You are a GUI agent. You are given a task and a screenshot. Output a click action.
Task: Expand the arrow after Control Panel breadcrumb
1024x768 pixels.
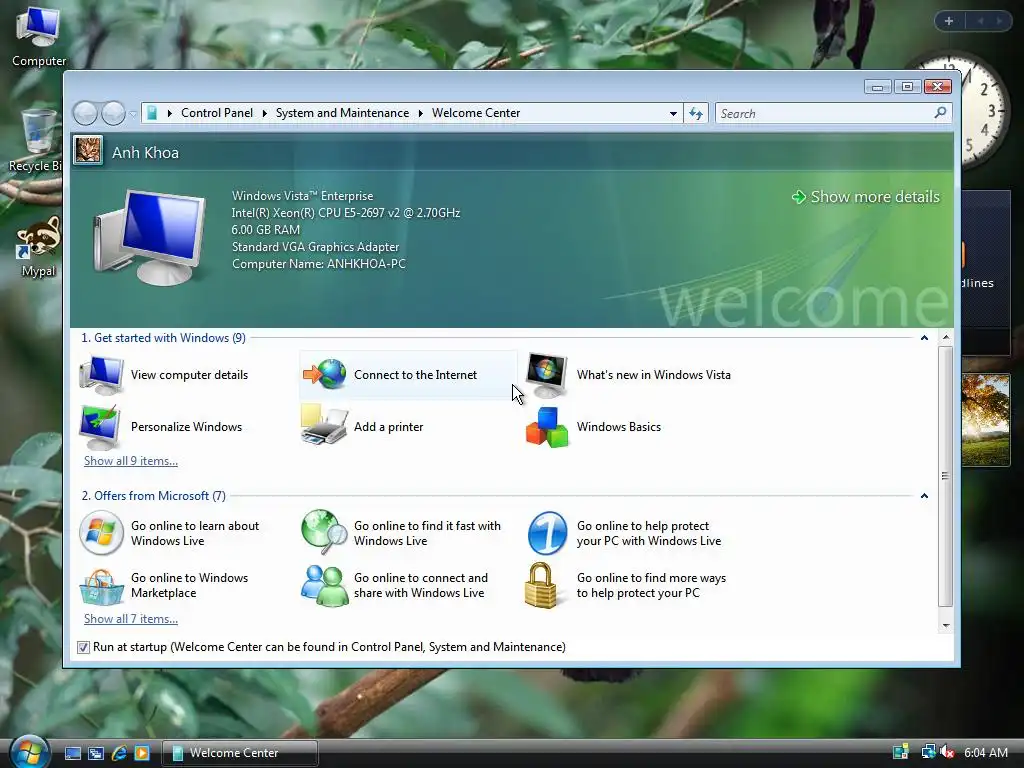coord(264,114)
